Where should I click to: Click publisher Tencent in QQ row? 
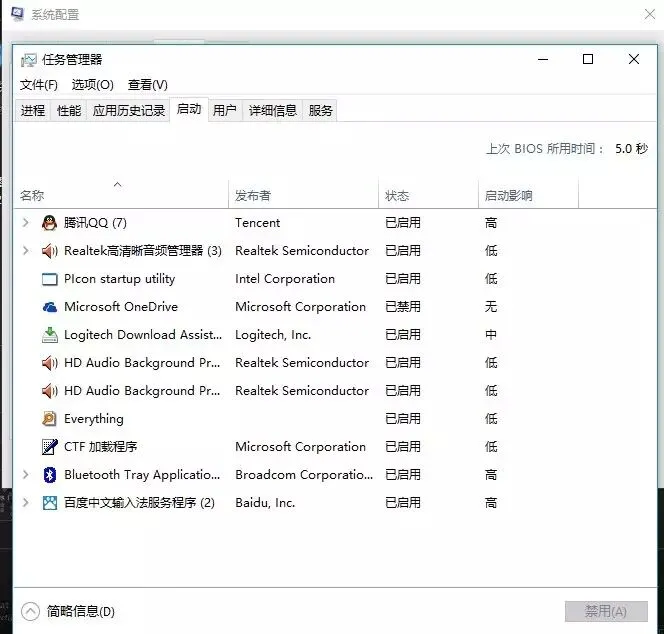[x=257, y=223]
